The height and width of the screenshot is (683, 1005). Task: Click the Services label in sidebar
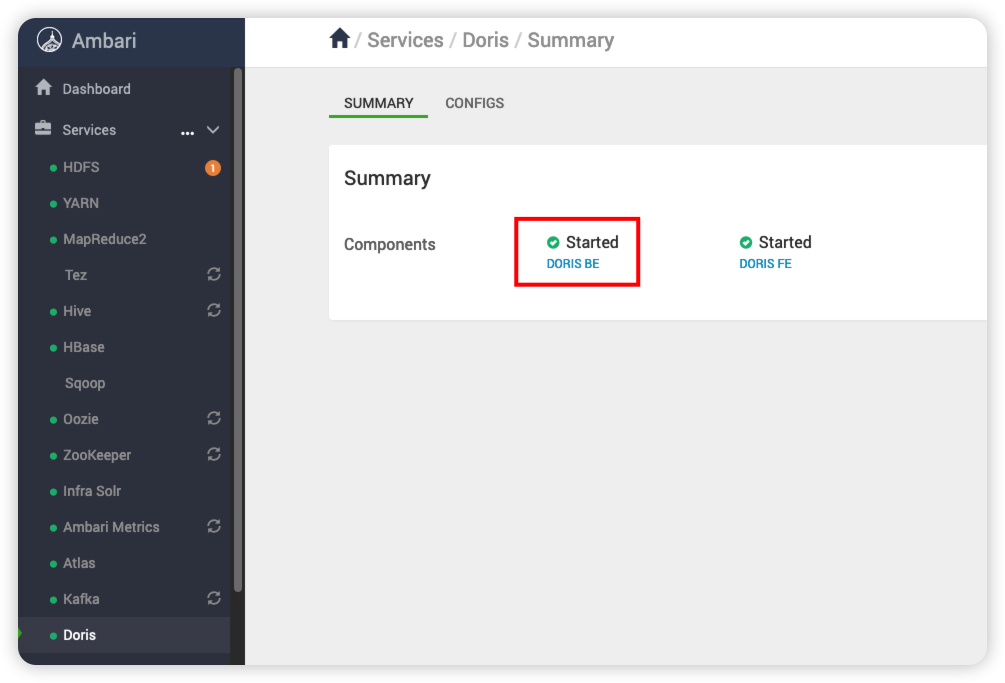click(x=89, y=130)
